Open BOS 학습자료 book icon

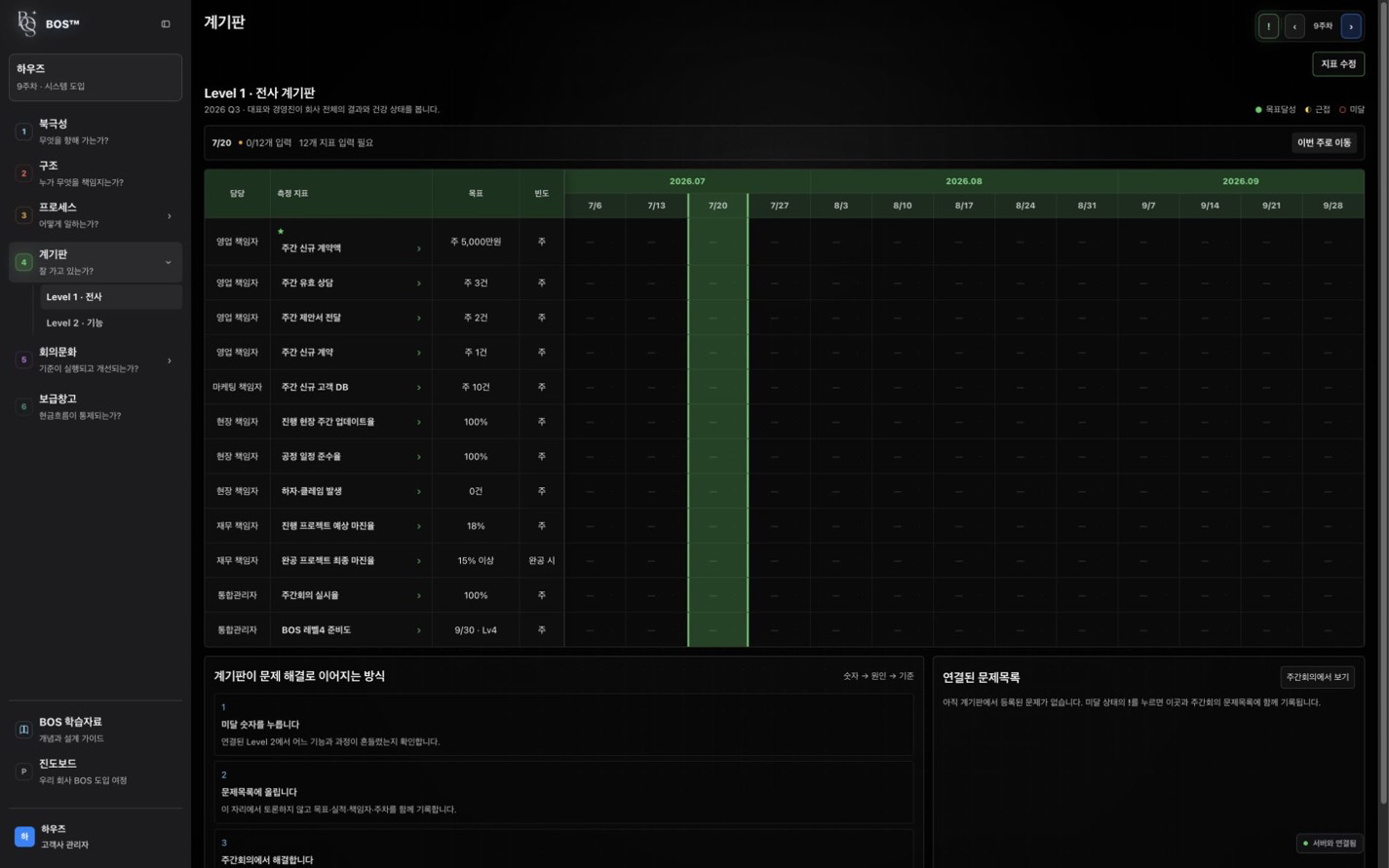tap(23, 730)
